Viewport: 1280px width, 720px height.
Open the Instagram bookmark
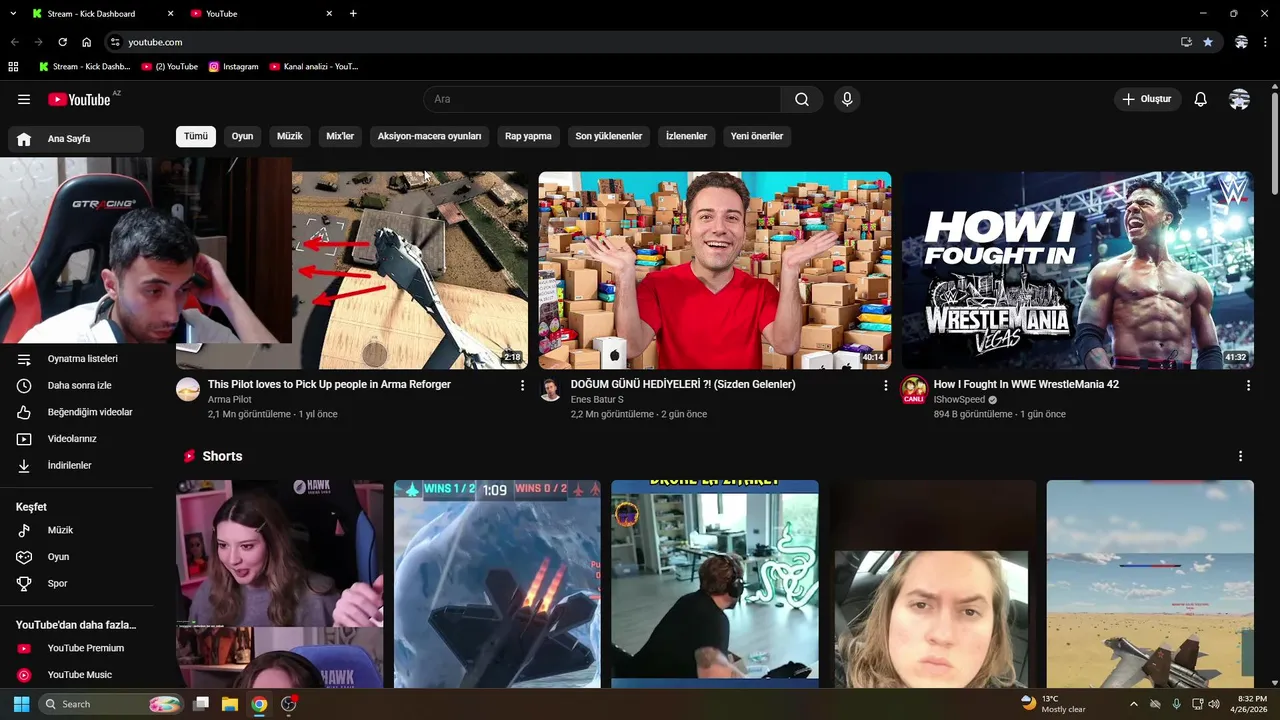pyautogui.click(x=233, y=67)
